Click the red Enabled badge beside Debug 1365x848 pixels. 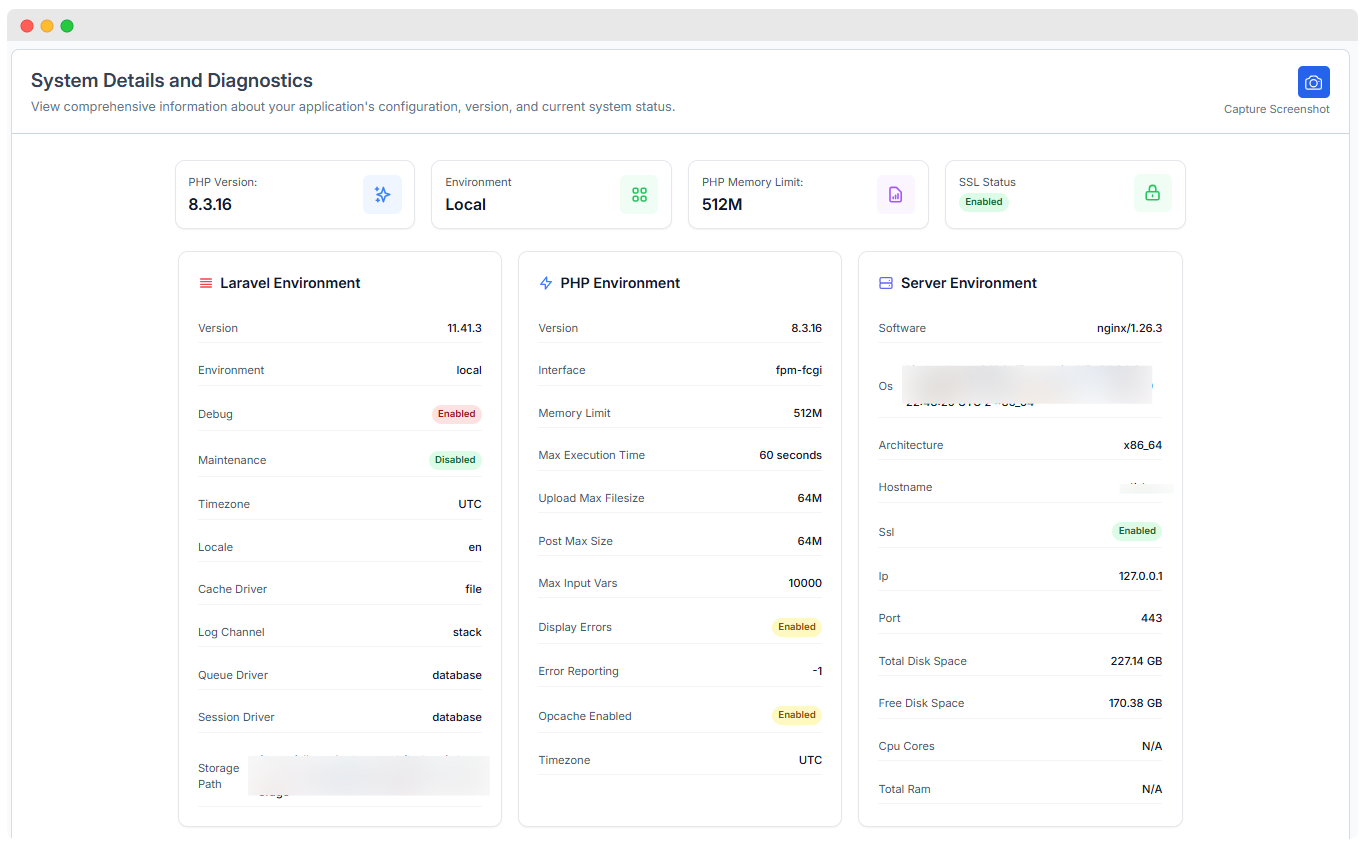(x=456, y=414)
